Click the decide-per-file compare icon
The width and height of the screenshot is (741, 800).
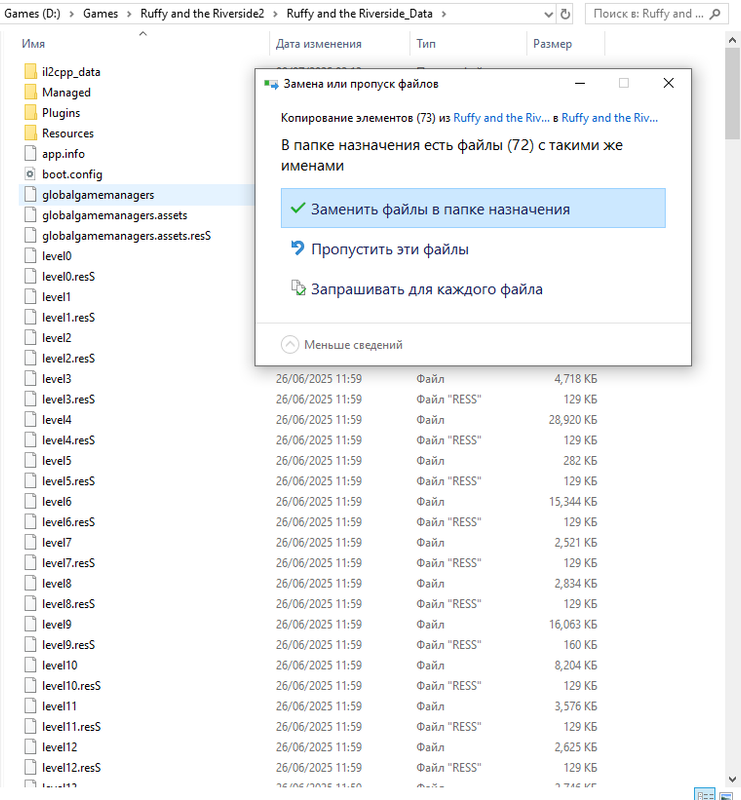point(298,288)
